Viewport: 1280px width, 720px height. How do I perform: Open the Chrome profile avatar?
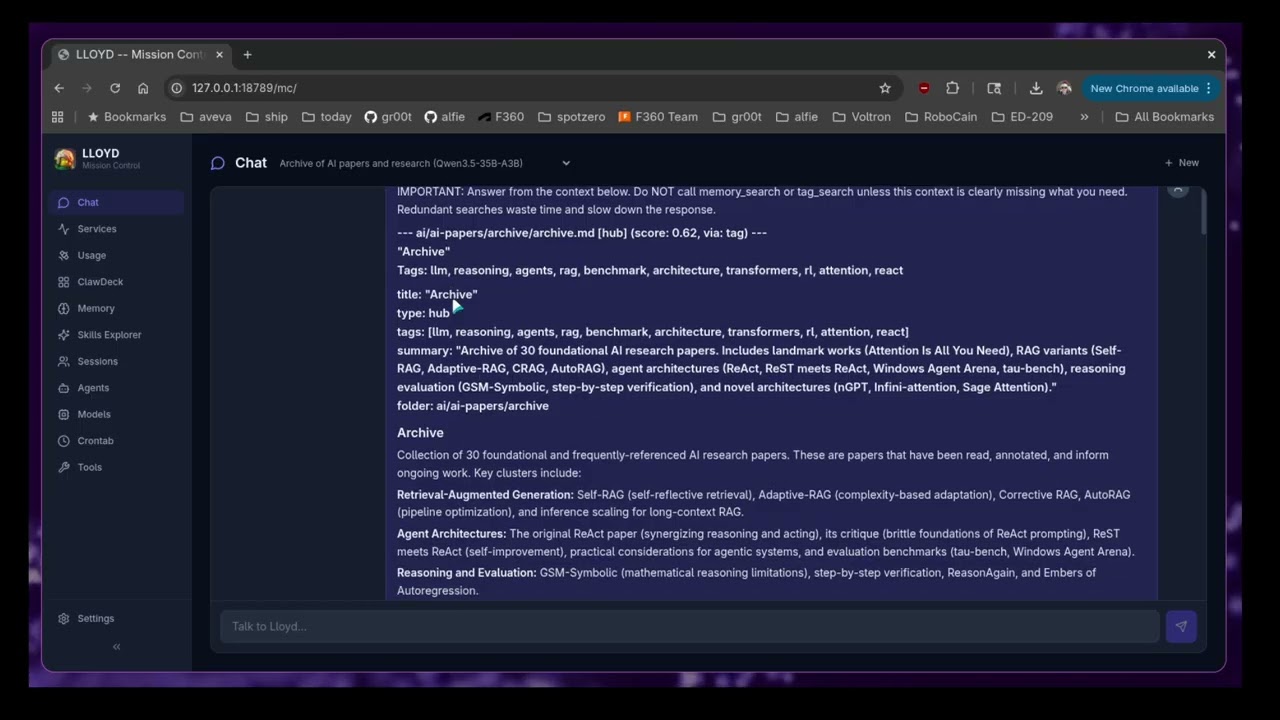[x=1064, y=88]
